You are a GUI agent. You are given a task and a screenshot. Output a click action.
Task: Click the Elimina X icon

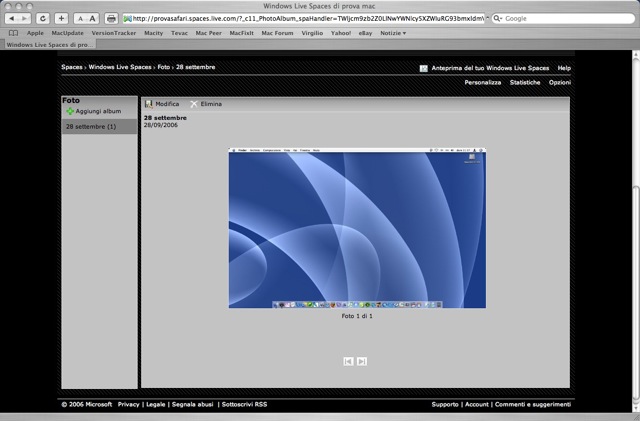pyautogui.click(x=194, y=104)
